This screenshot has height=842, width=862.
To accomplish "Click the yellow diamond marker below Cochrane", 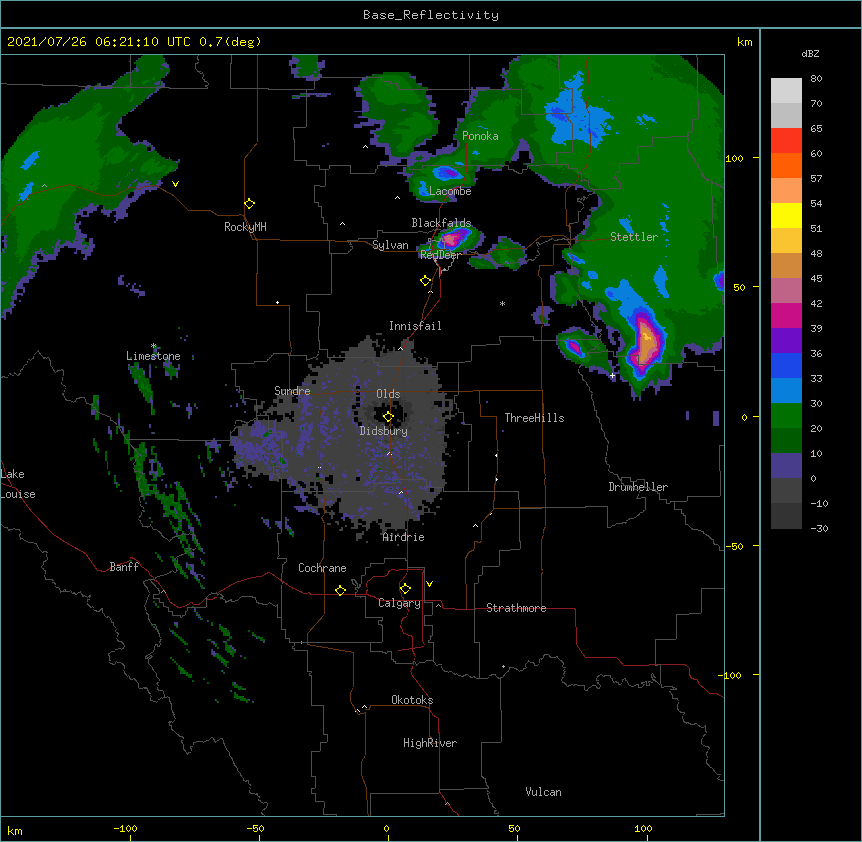I will (340, 590).
